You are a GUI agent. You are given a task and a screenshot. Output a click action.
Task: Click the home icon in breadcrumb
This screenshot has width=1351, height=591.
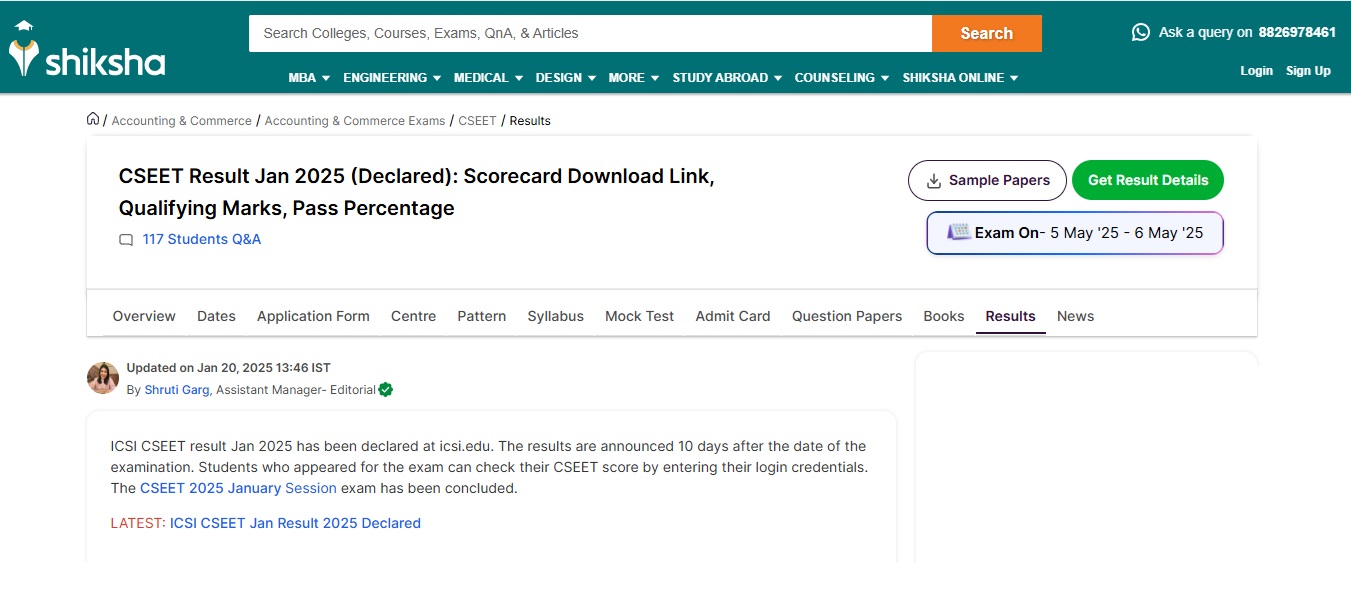[93, 119]
